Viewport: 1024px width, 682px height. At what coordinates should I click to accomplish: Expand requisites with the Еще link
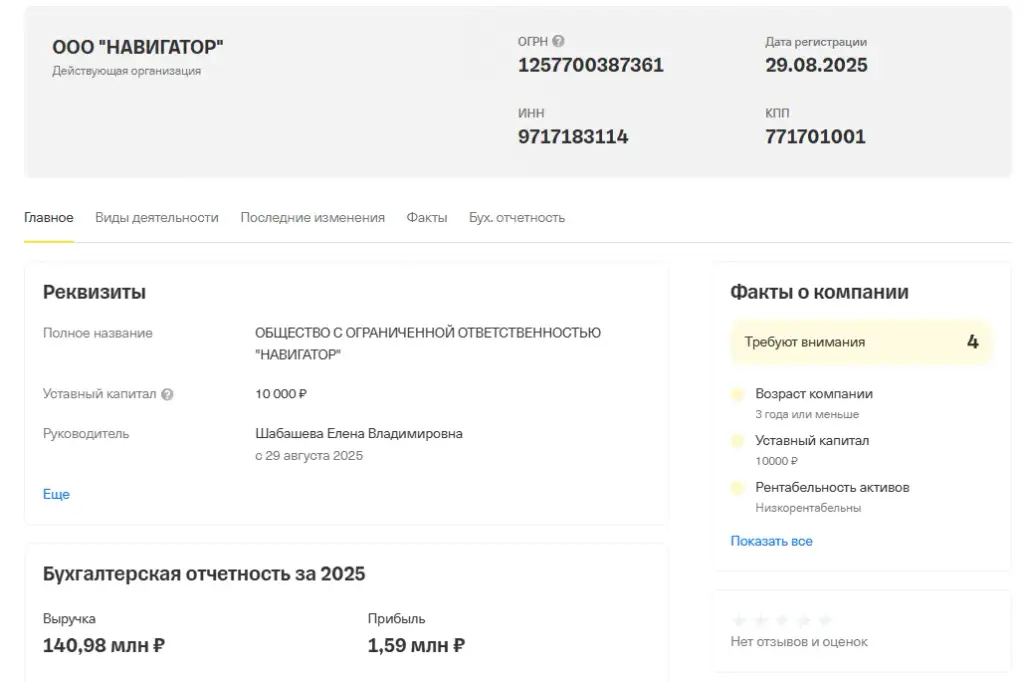click(56, 495)
